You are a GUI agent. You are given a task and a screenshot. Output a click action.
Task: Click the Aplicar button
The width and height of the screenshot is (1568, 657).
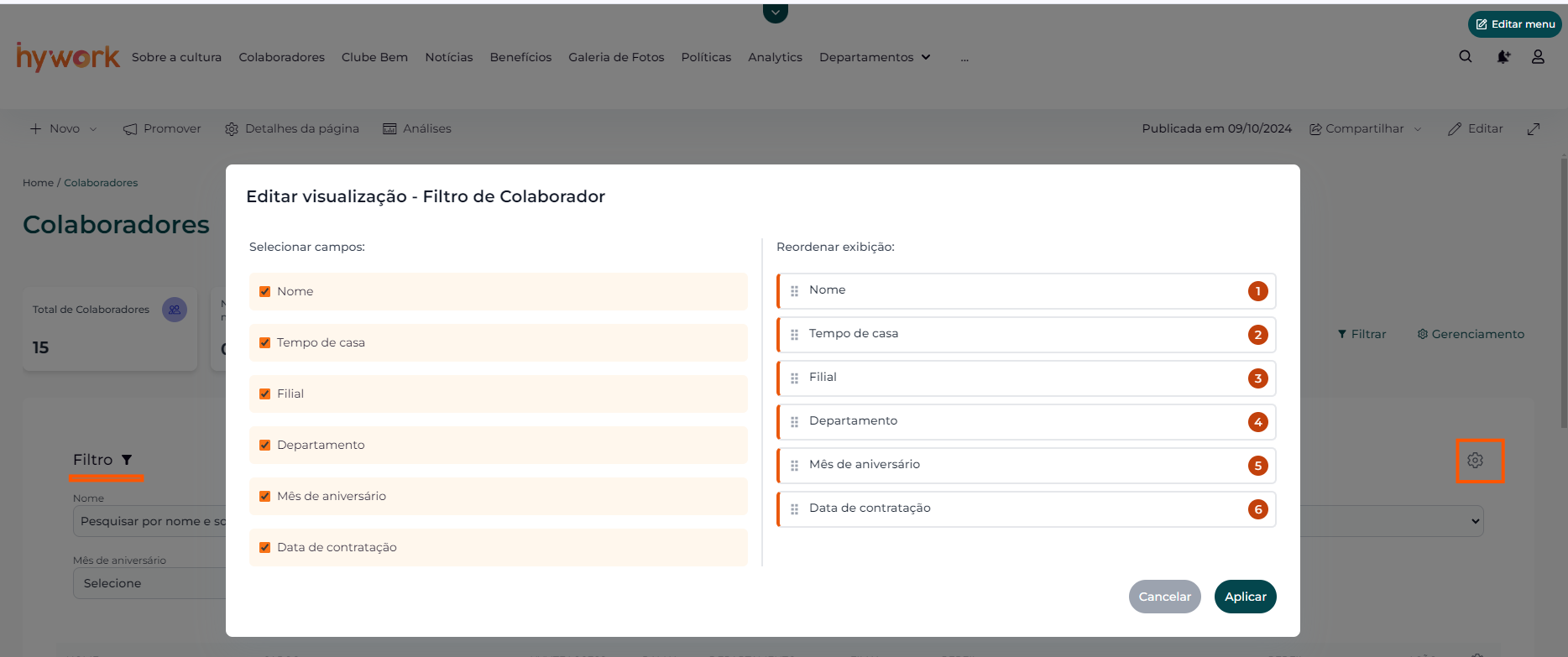point(1245,597)
